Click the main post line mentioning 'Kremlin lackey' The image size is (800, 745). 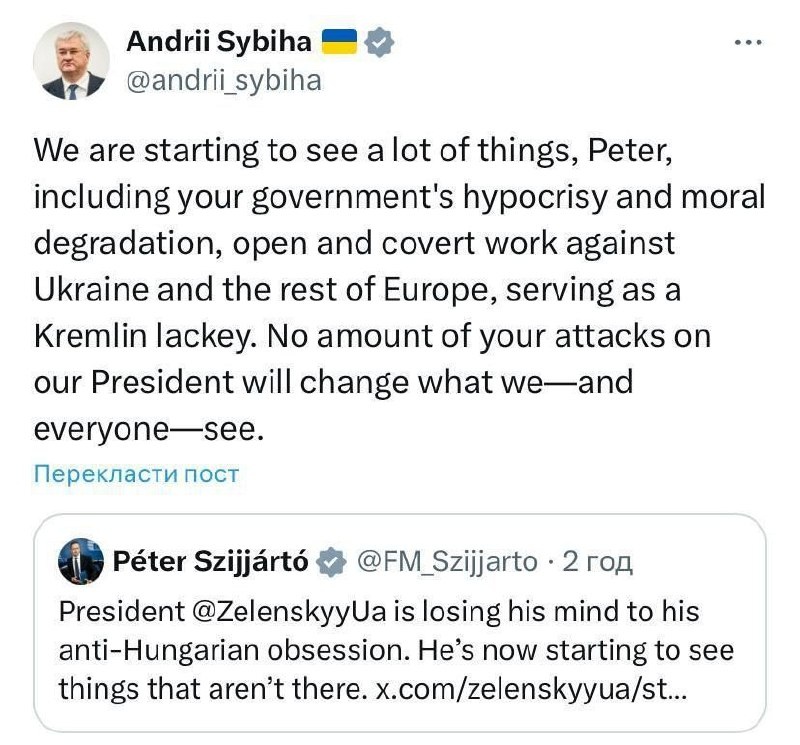click(x=372, y=337)
